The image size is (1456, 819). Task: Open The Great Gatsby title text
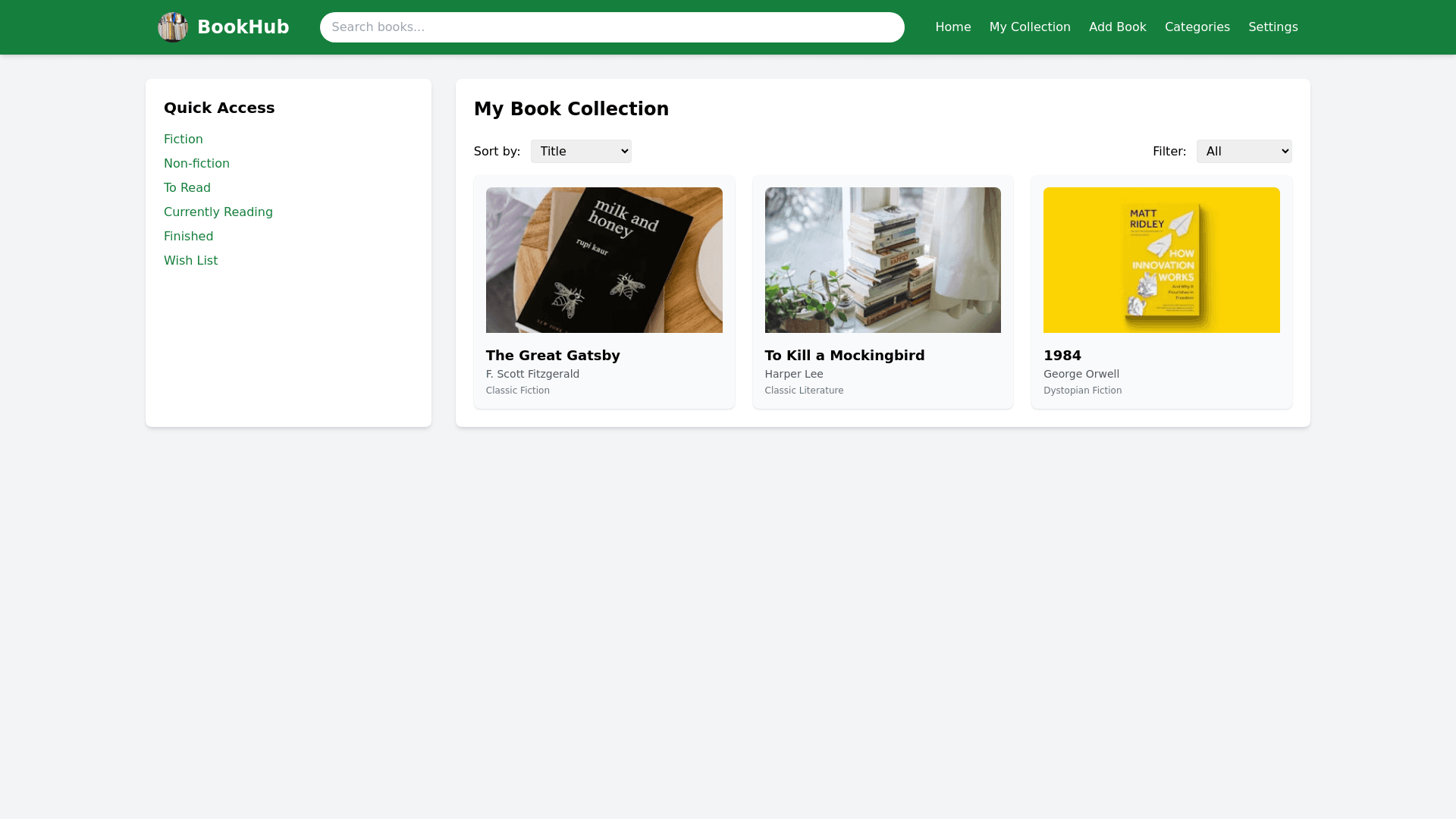553,356
